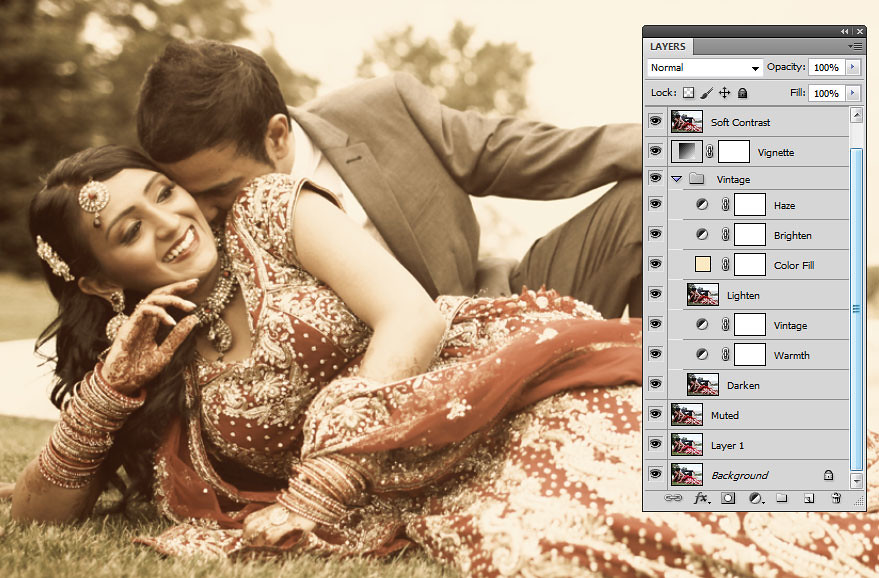
Task: Open the layer style fx menu
Action: coord(701,497)
